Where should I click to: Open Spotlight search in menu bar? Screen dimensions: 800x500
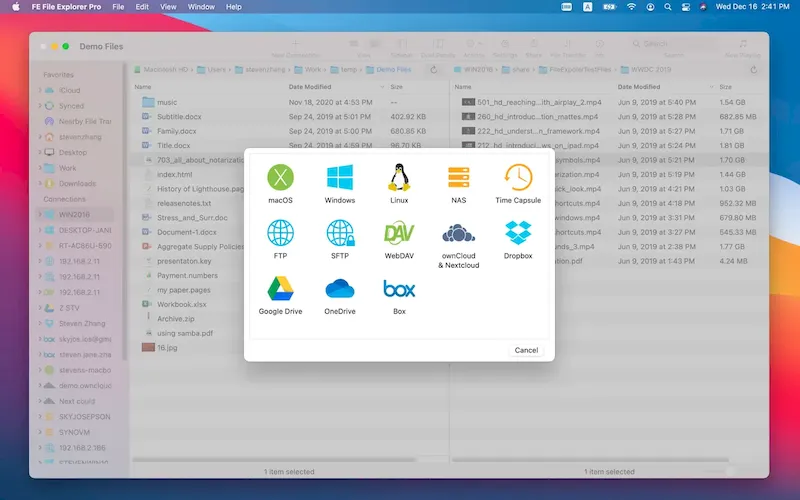(x=667, y=7)
